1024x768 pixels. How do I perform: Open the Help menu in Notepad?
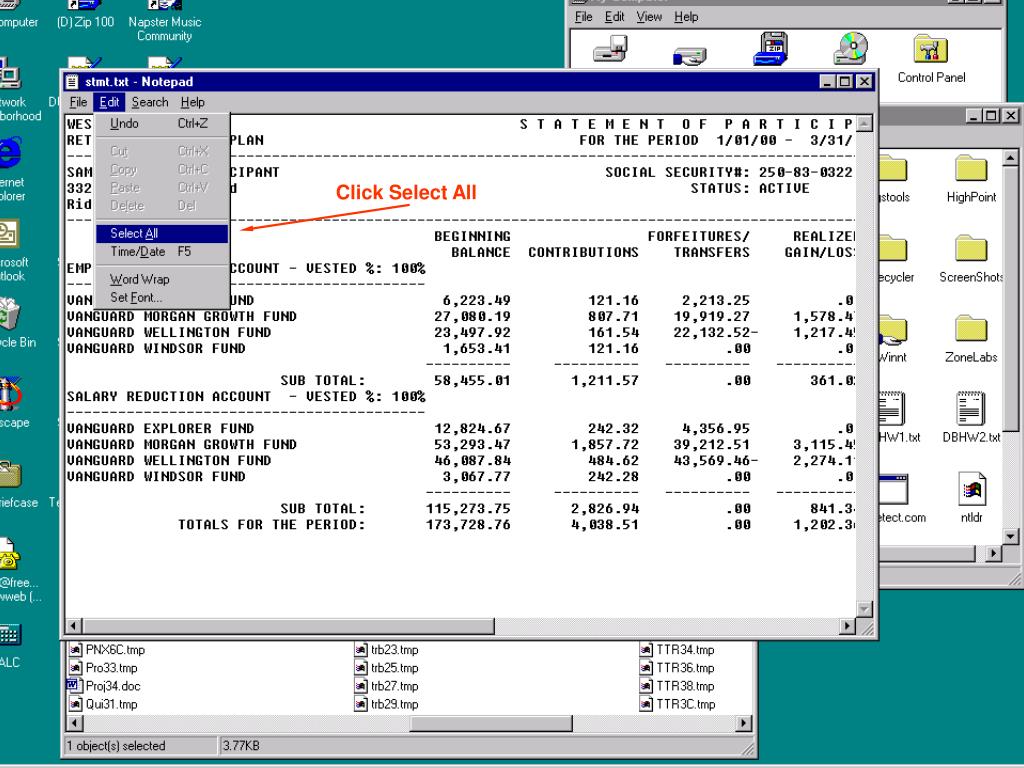click(x=192, y=102)
